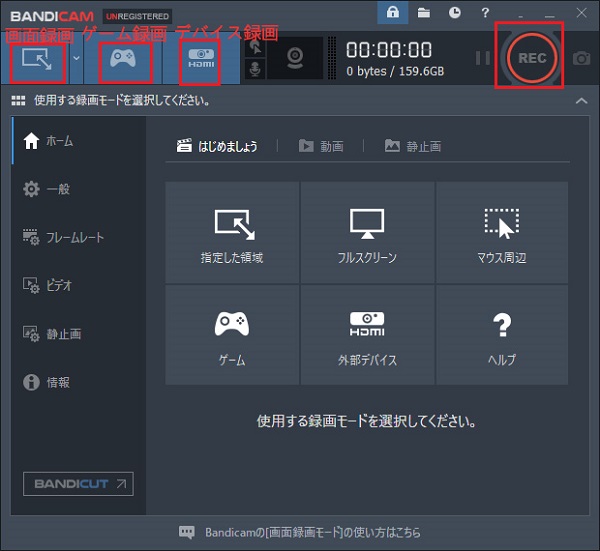Toggle the webcam overlay icon

pyautogui.click(x=296, y=58)
